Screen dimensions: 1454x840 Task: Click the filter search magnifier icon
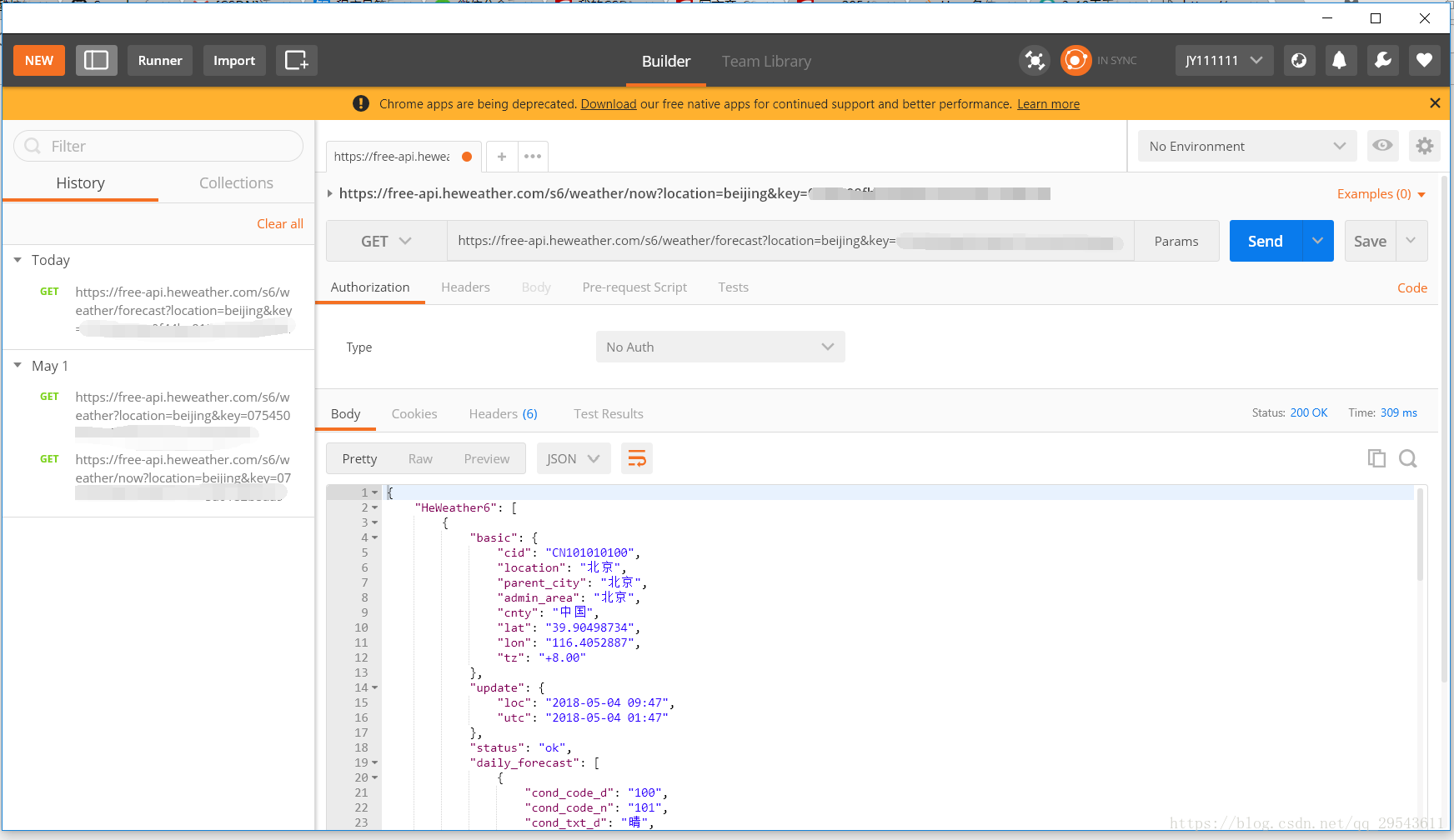pos(33,146)
